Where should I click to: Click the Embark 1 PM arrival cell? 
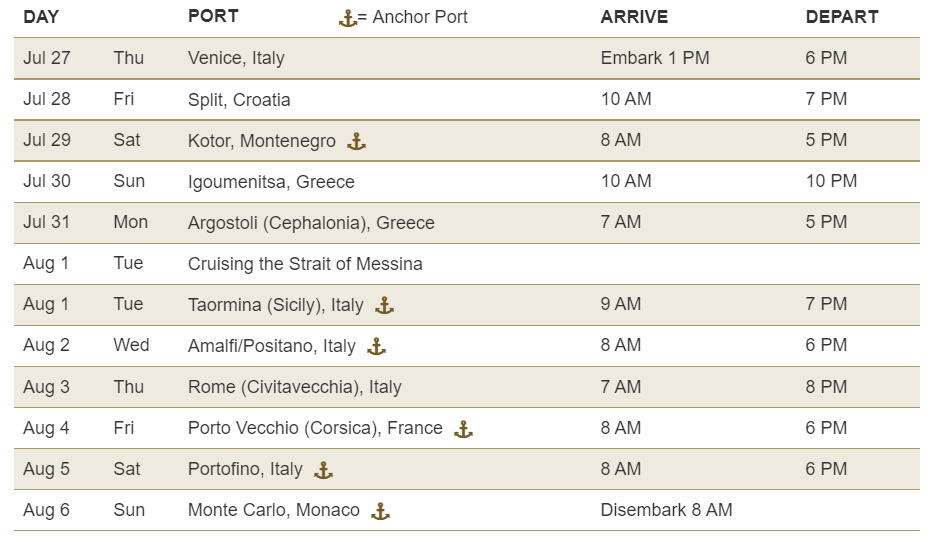(655, 58)
